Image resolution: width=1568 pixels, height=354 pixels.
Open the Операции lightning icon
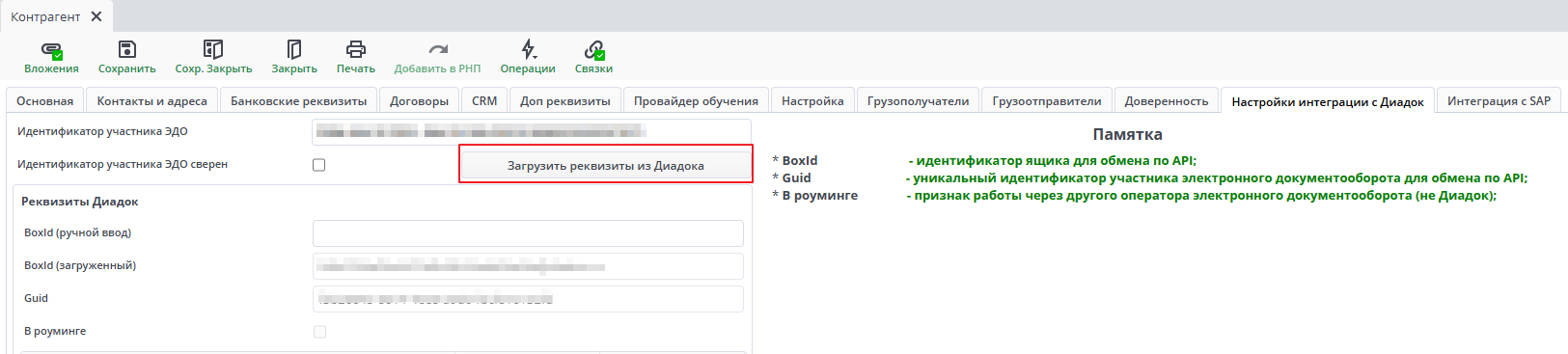click(x=528, y=49)
